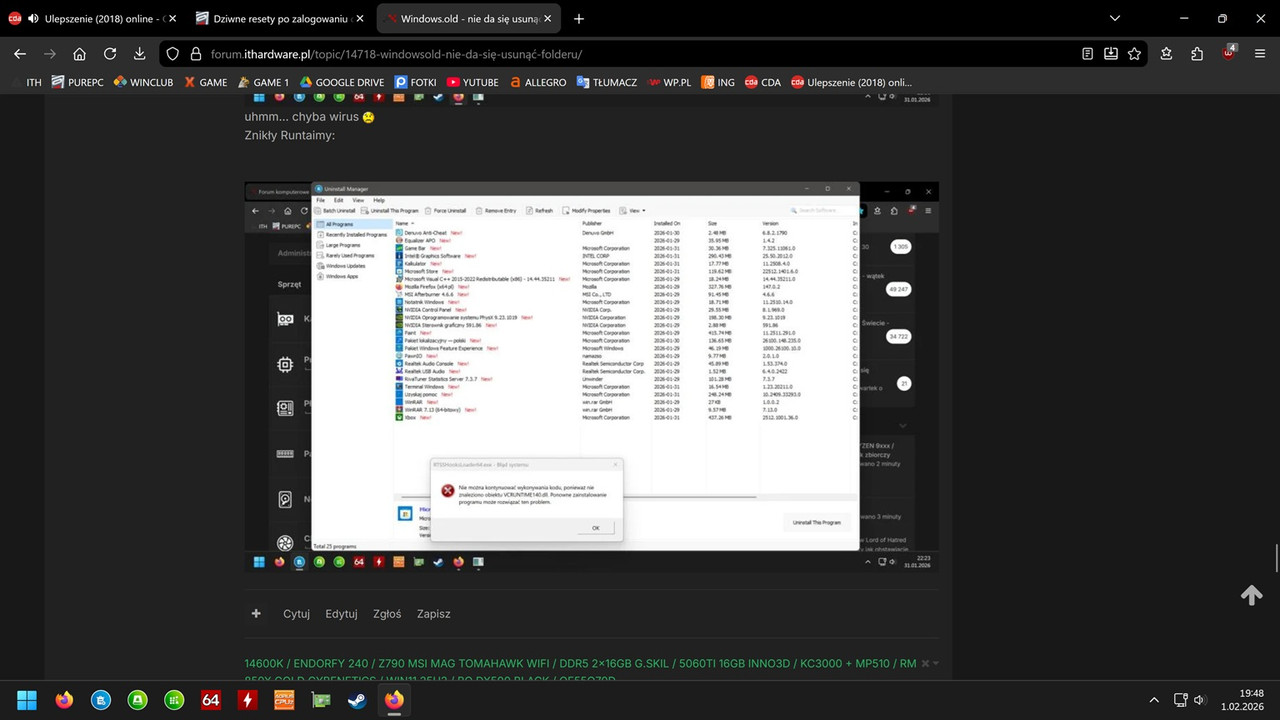Open the WP.PL bookmark
This screenshot has width=1280, height=720.
(669, 82)
